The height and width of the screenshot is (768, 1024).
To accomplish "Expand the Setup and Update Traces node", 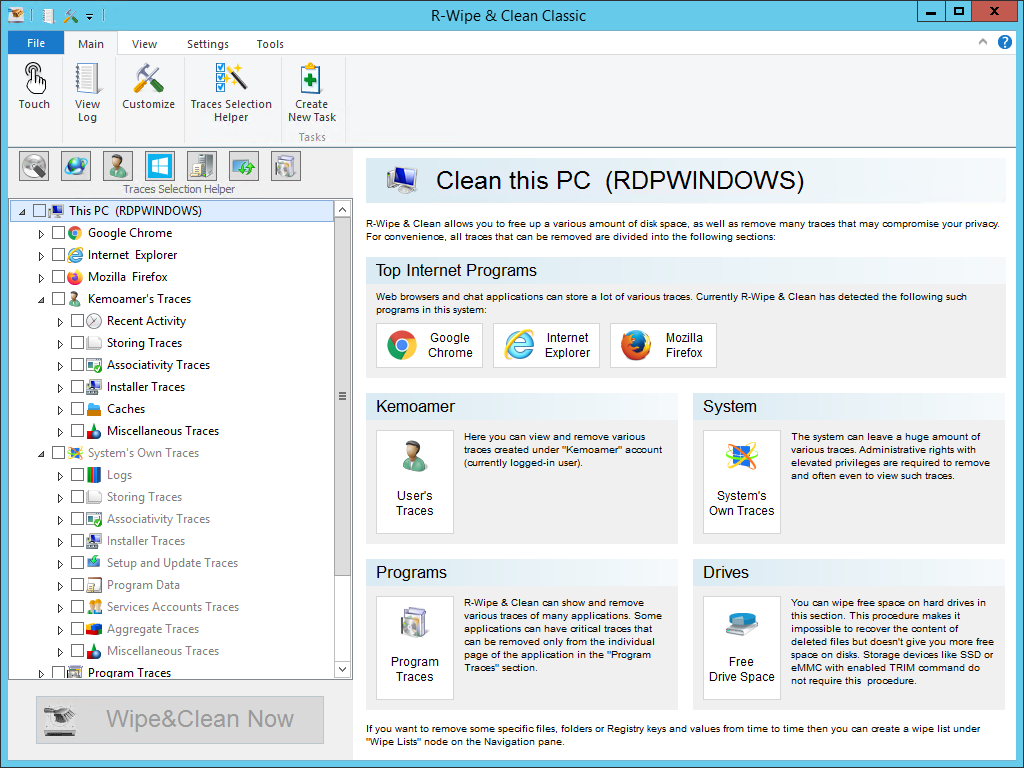I will coord(60,564).
